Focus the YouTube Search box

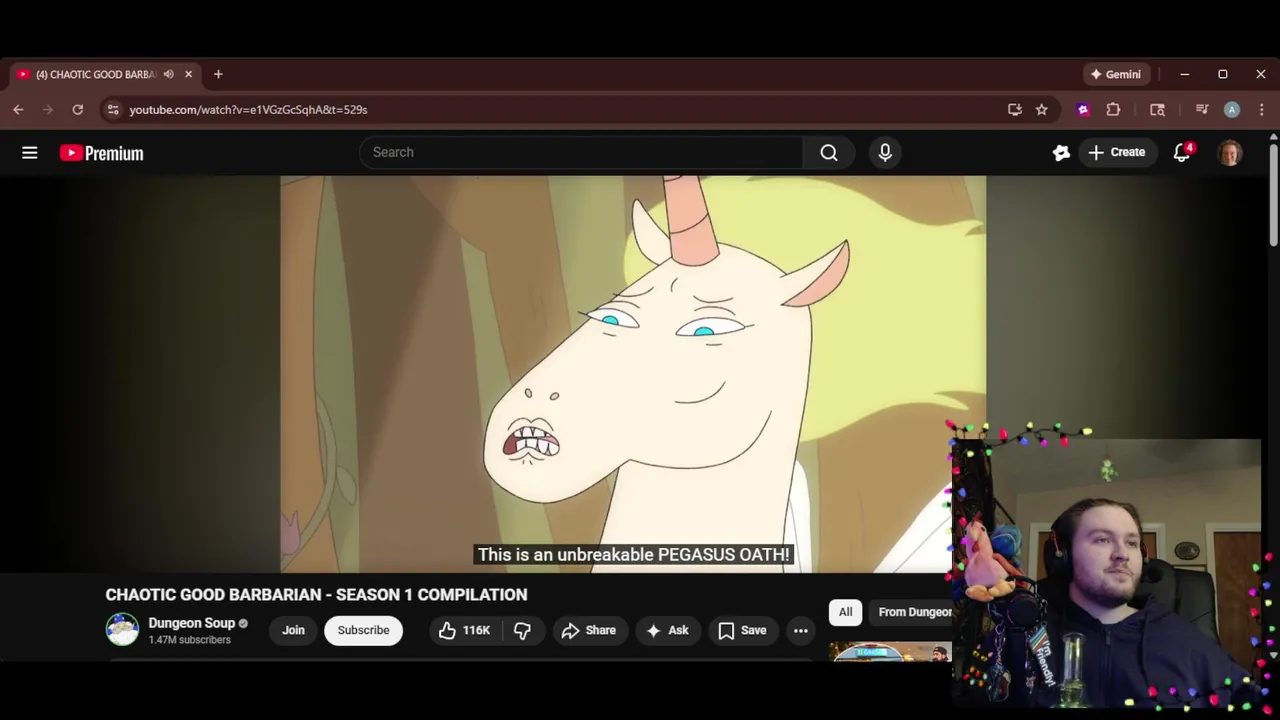(x=581, y=152)
